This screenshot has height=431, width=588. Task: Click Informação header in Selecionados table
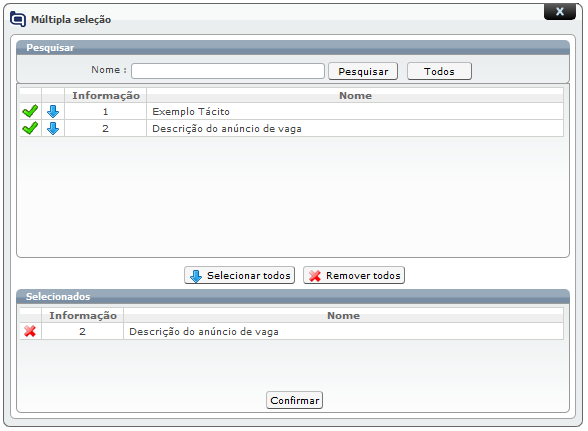(x=83, y=315)
